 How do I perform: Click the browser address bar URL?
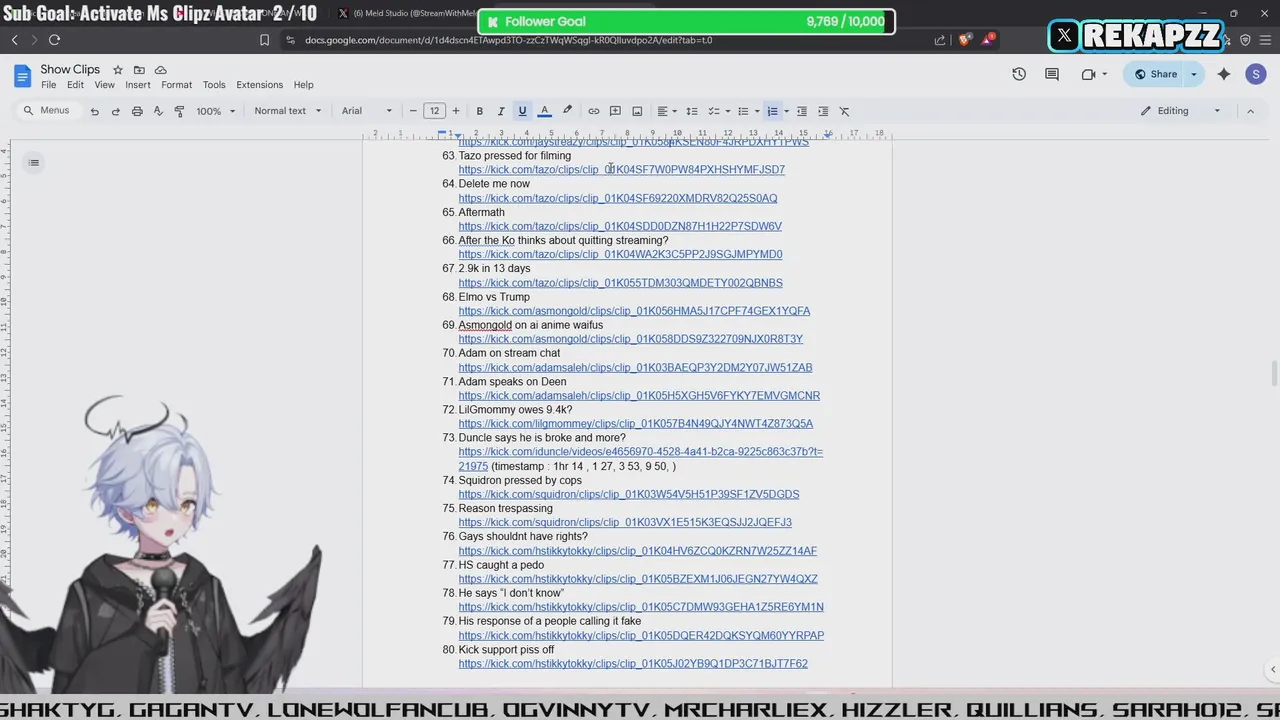[x=508, y=40]
